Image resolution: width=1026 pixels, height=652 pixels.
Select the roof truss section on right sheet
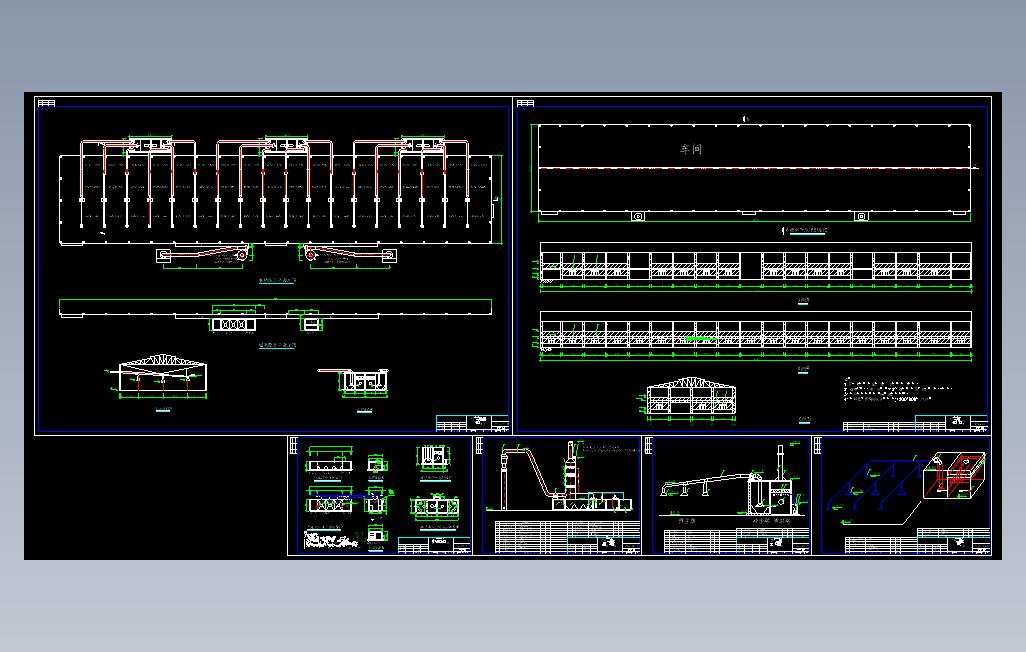pyautogui.click(x=691, y=395)
